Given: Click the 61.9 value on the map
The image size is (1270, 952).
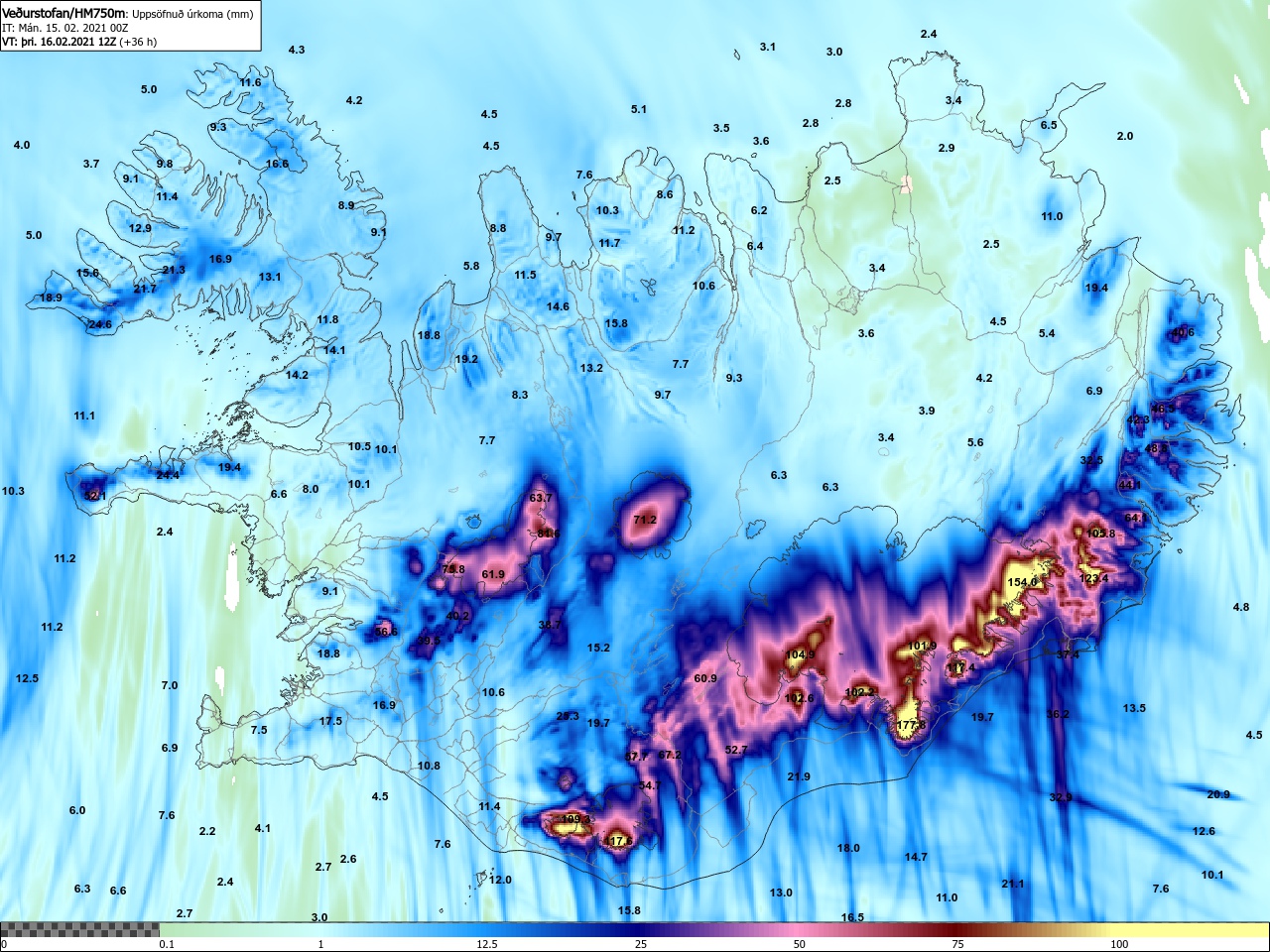Looking at the screenshot, I should (493, 574).
